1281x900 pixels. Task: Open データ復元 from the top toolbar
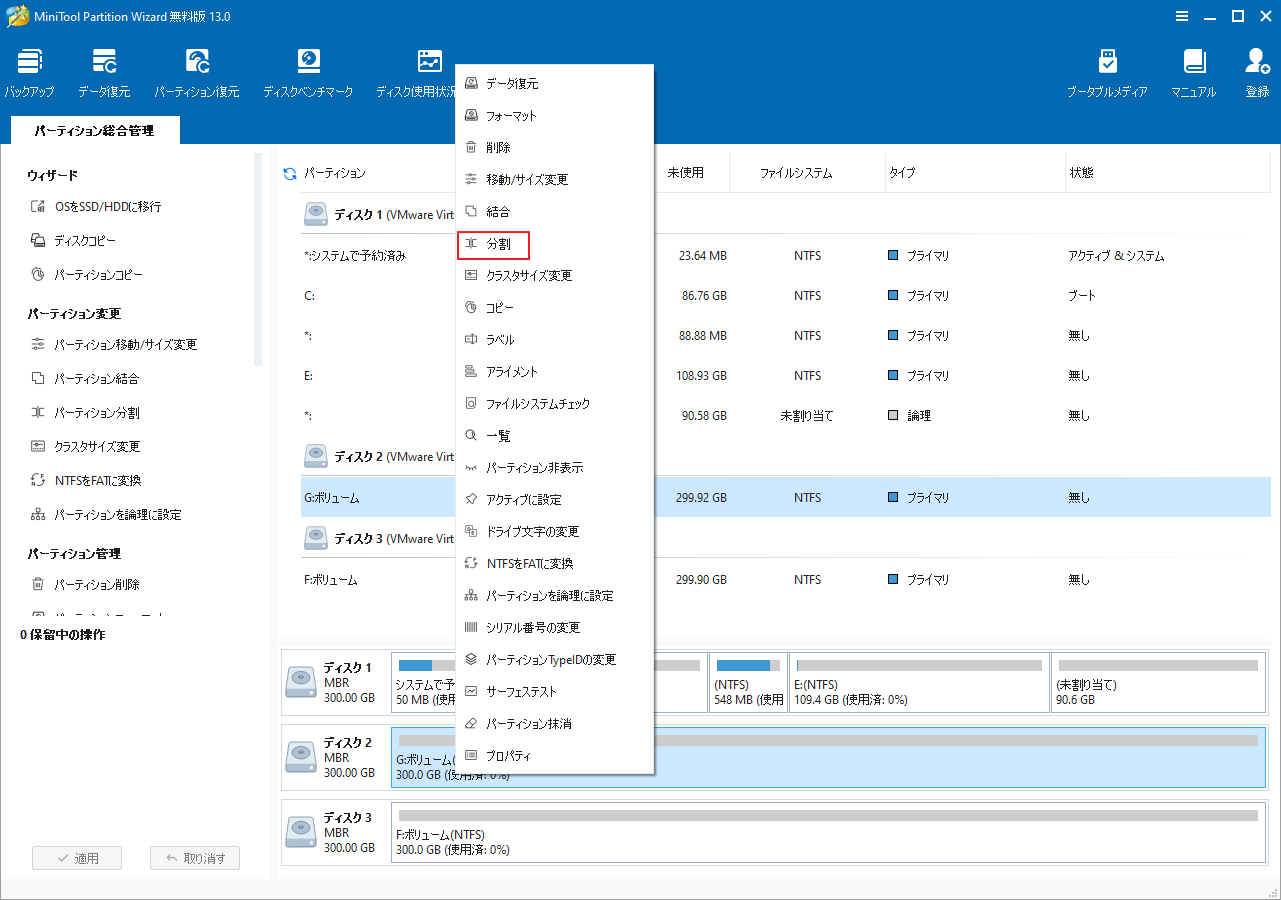coord(103,70)
